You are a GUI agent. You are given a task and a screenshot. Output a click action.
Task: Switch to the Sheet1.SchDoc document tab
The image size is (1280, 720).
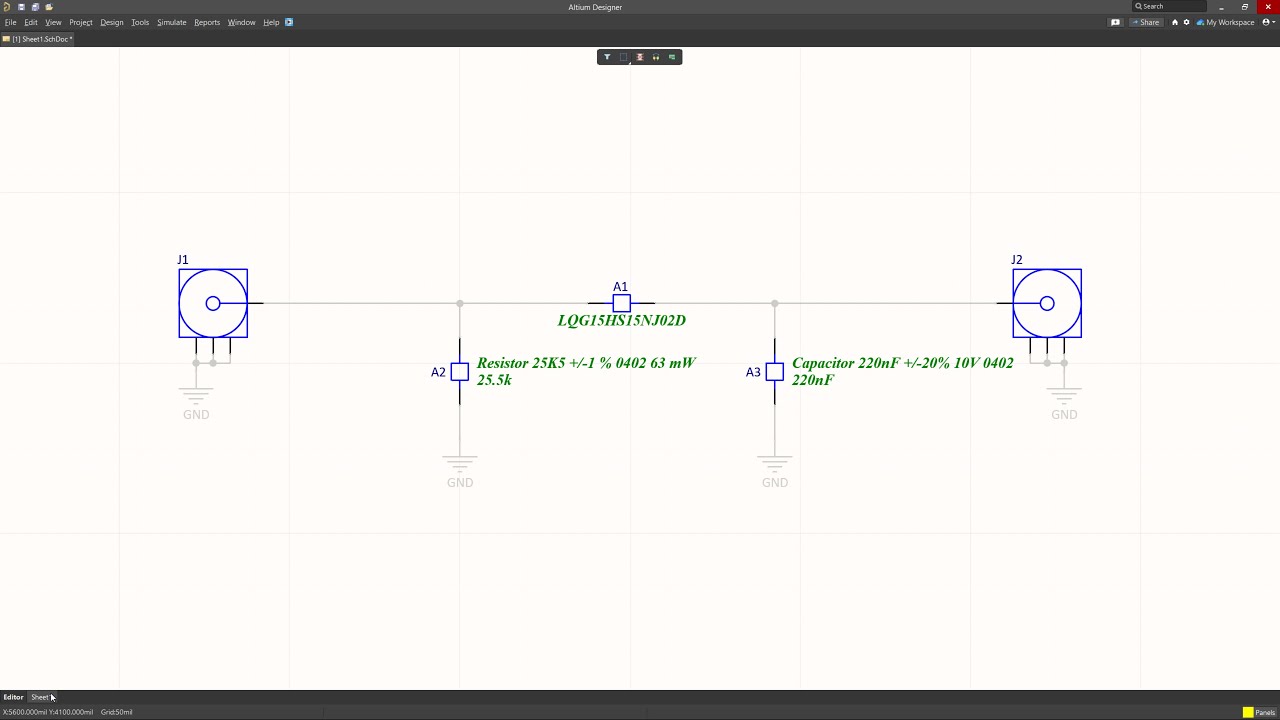[x=40, y=39]
